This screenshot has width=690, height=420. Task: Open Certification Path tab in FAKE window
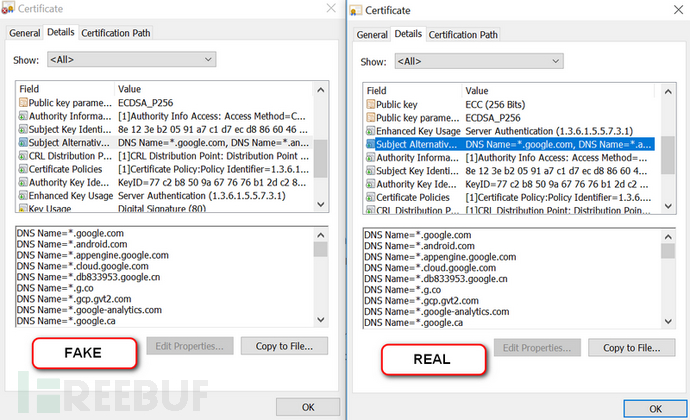tap(116, 33)
